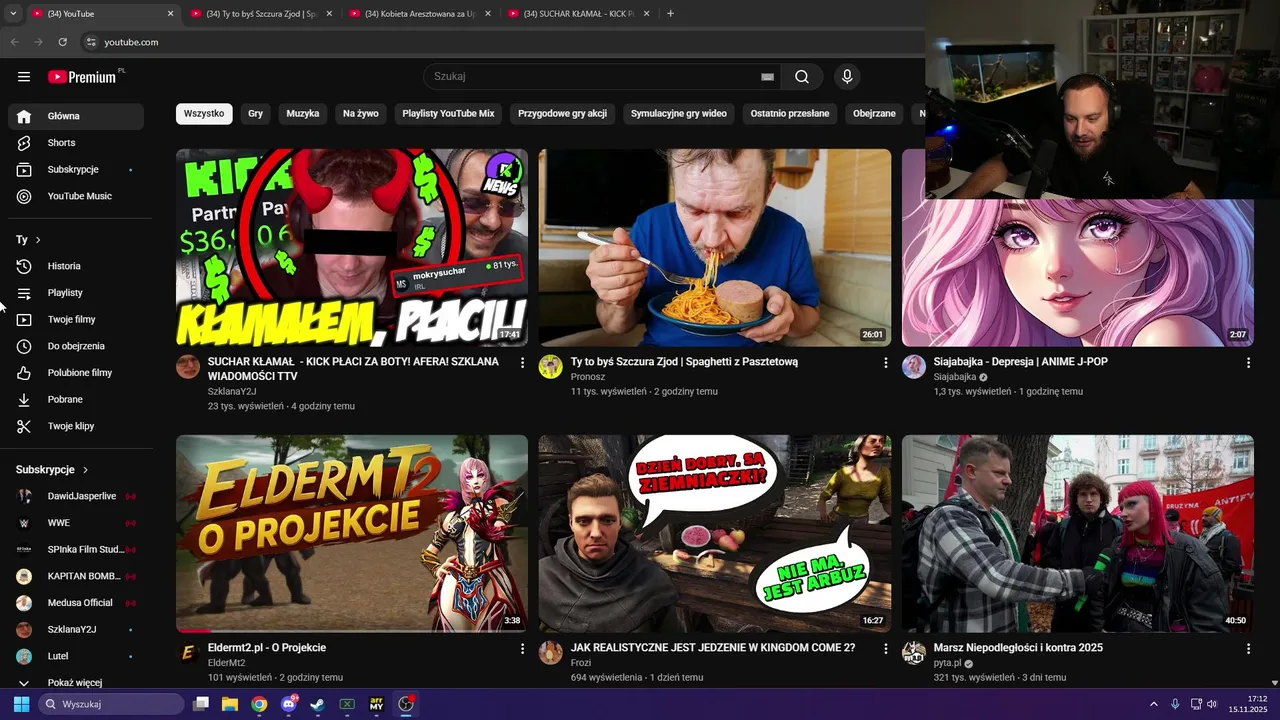Open Do obejrzenia watch later list

tap(76, 346)
